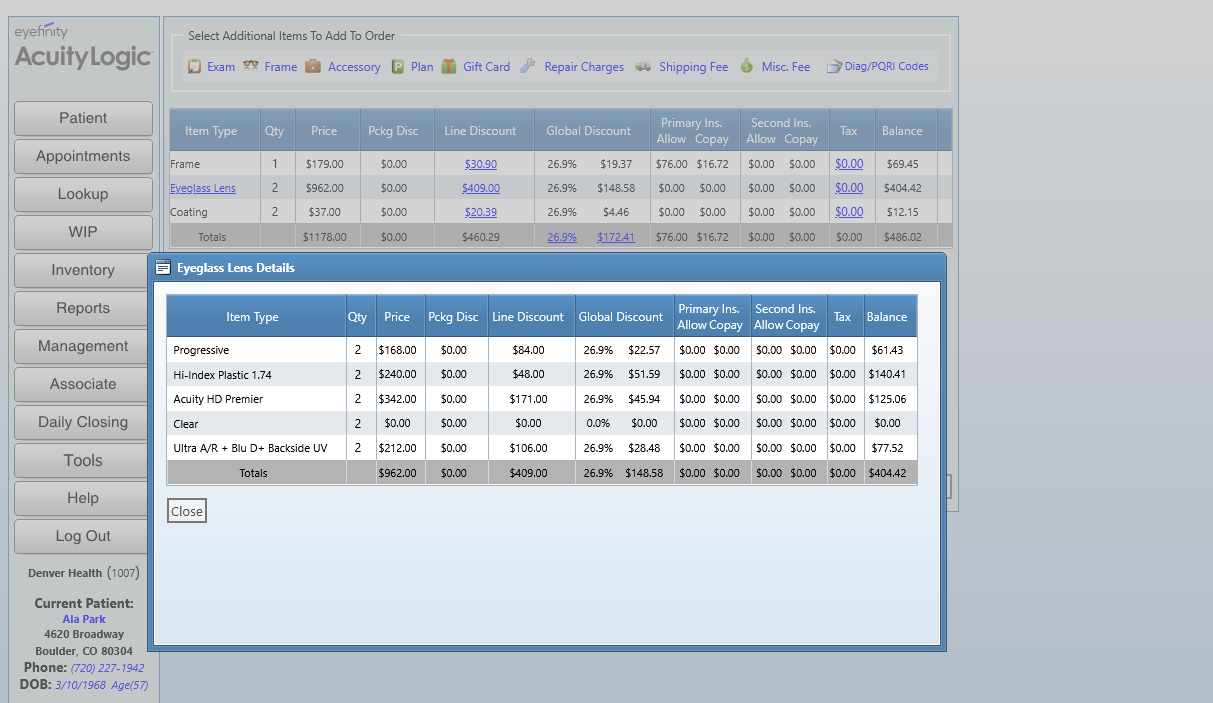Click the Frame line discount $30.90 link

pos(481,164)
